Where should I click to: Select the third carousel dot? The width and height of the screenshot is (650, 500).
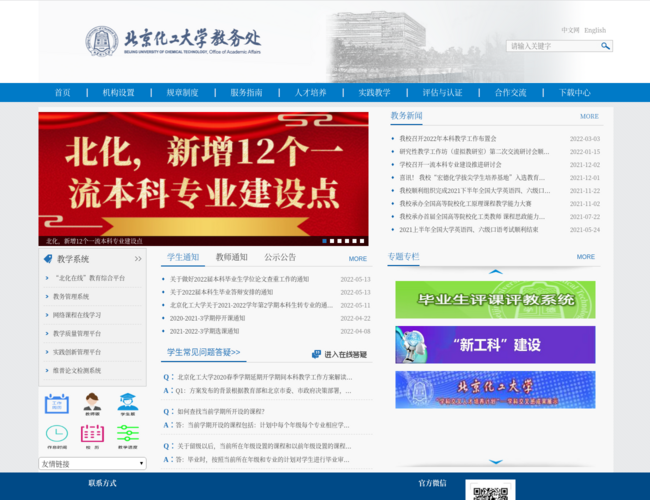coord(340,241)
